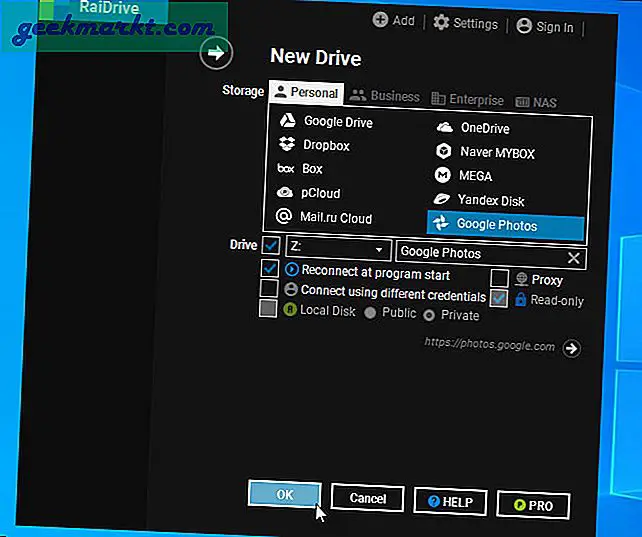Clear the Google Photos drive name field

(x=574, y=257)
